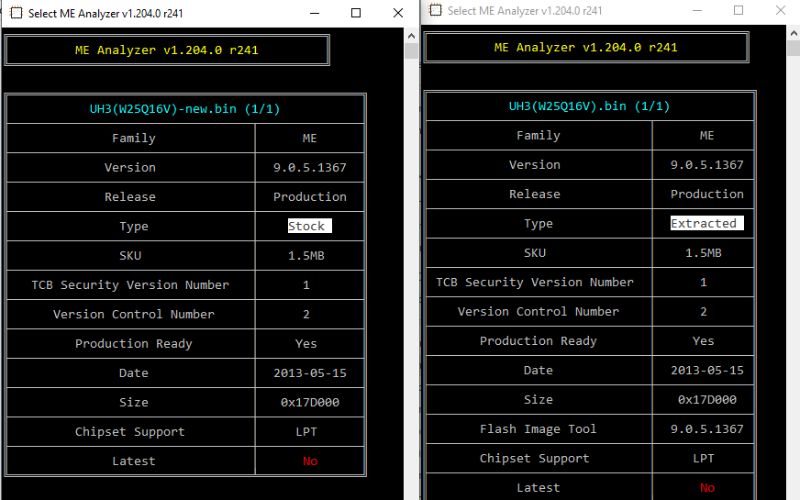Click highlighted 'Stock' type value
Screen dimensions: 800x500
[310, 226]
